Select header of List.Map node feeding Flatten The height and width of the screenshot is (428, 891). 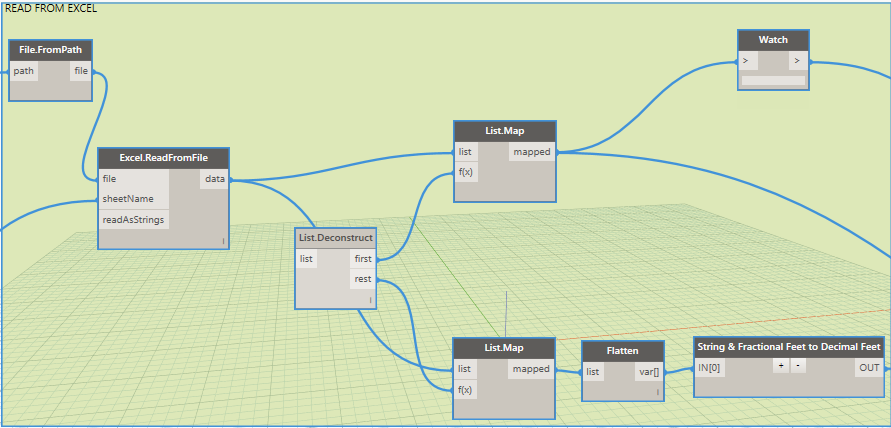click(x=504, y=347)
